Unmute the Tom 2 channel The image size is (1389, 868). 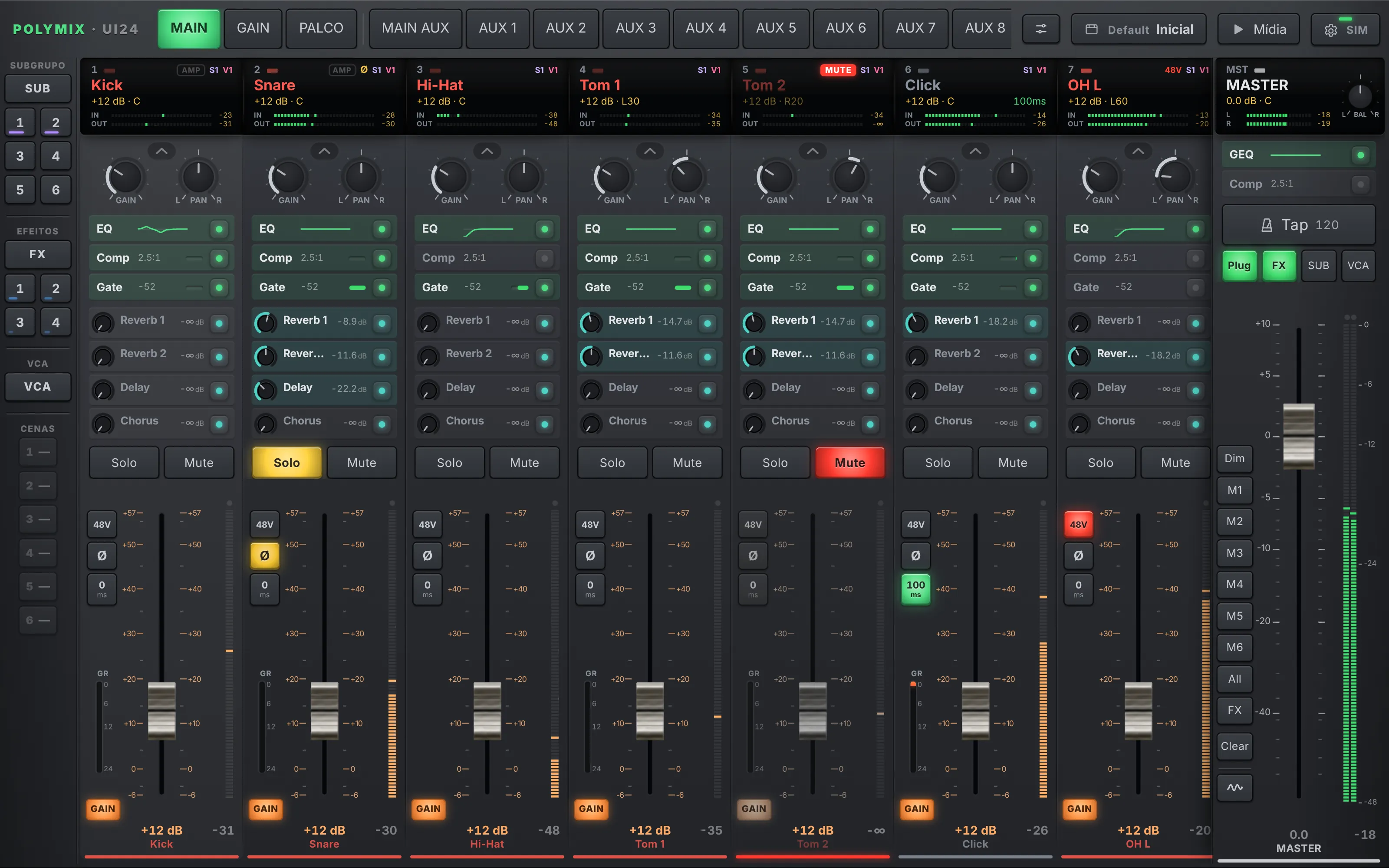(x=849, y=463)
